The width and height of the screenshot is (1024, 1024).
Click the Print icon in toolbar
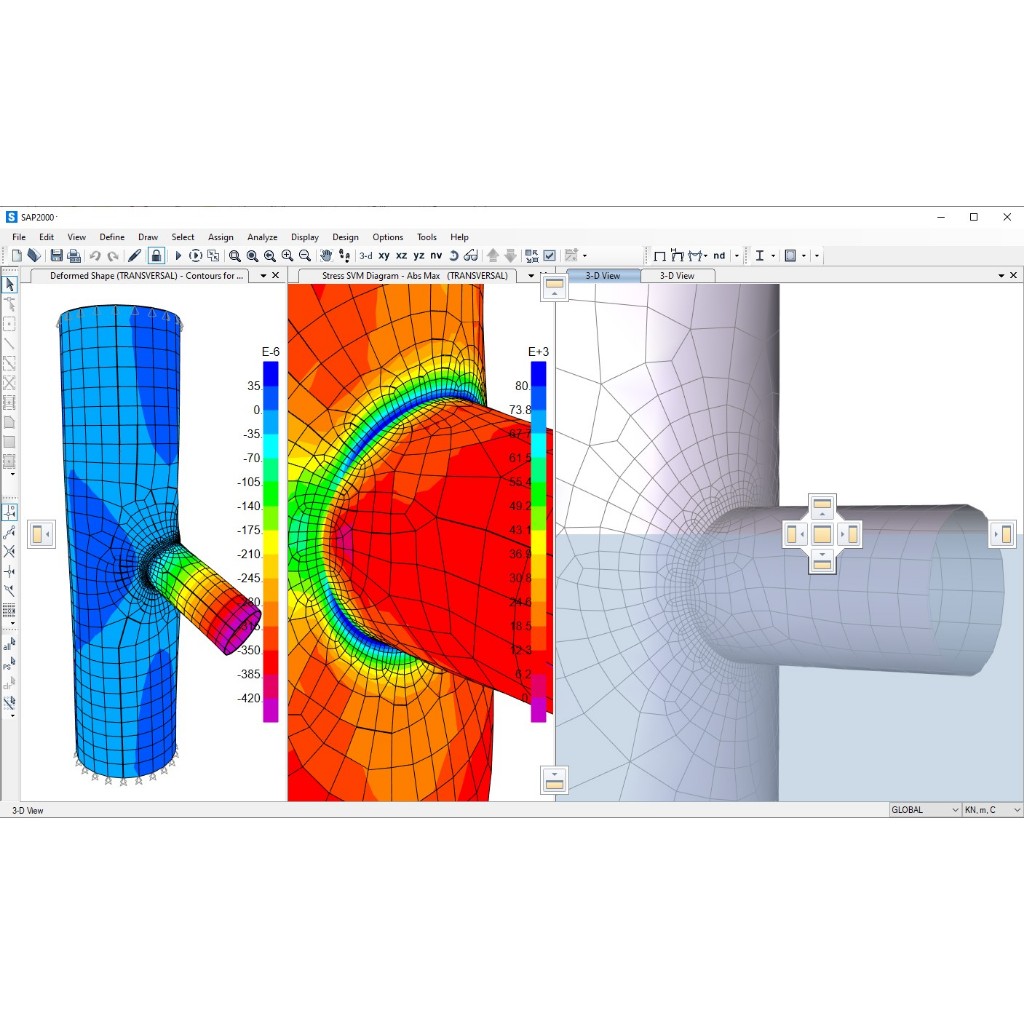(x=74, y=255)
